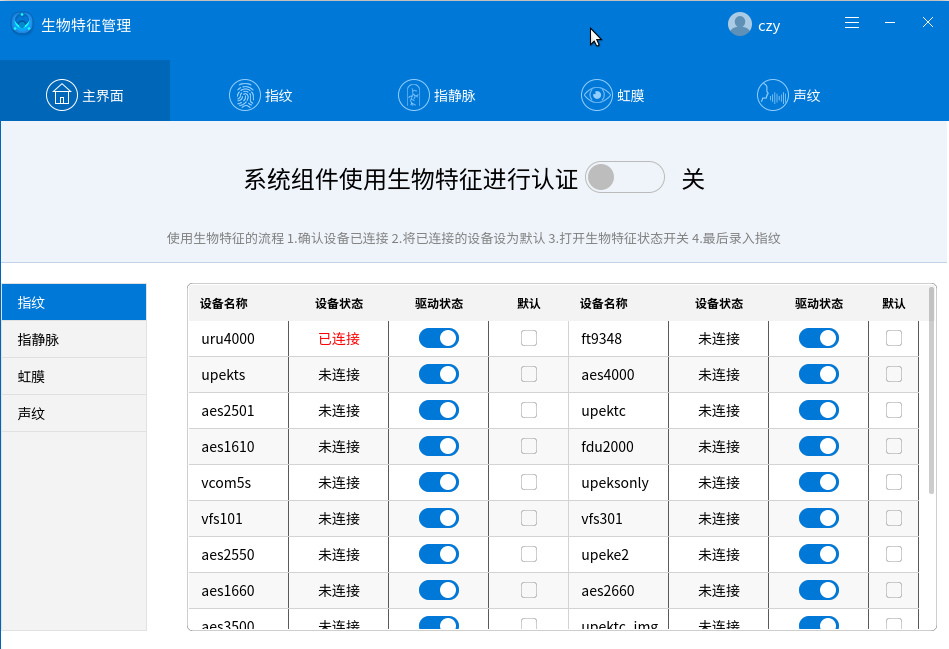949x649 pixels.
Task: Click the czy user avatar icon
Action: pos(740,24)
